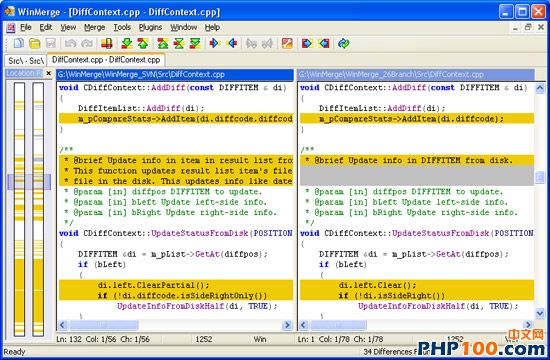Click the document icon left of File menu
The image size is (550, 360).
pyautogui.click(x=11, y=27)
